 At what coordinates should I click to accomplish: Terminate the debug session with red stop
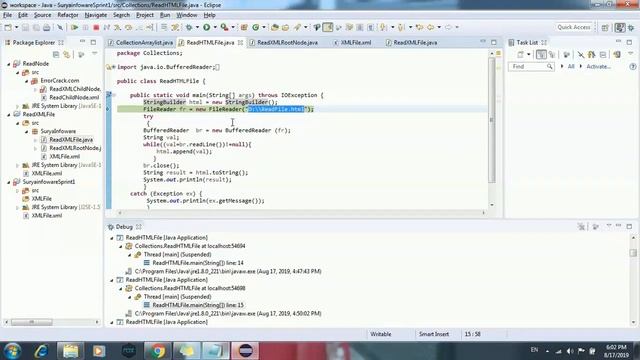(x=96, y=27)
